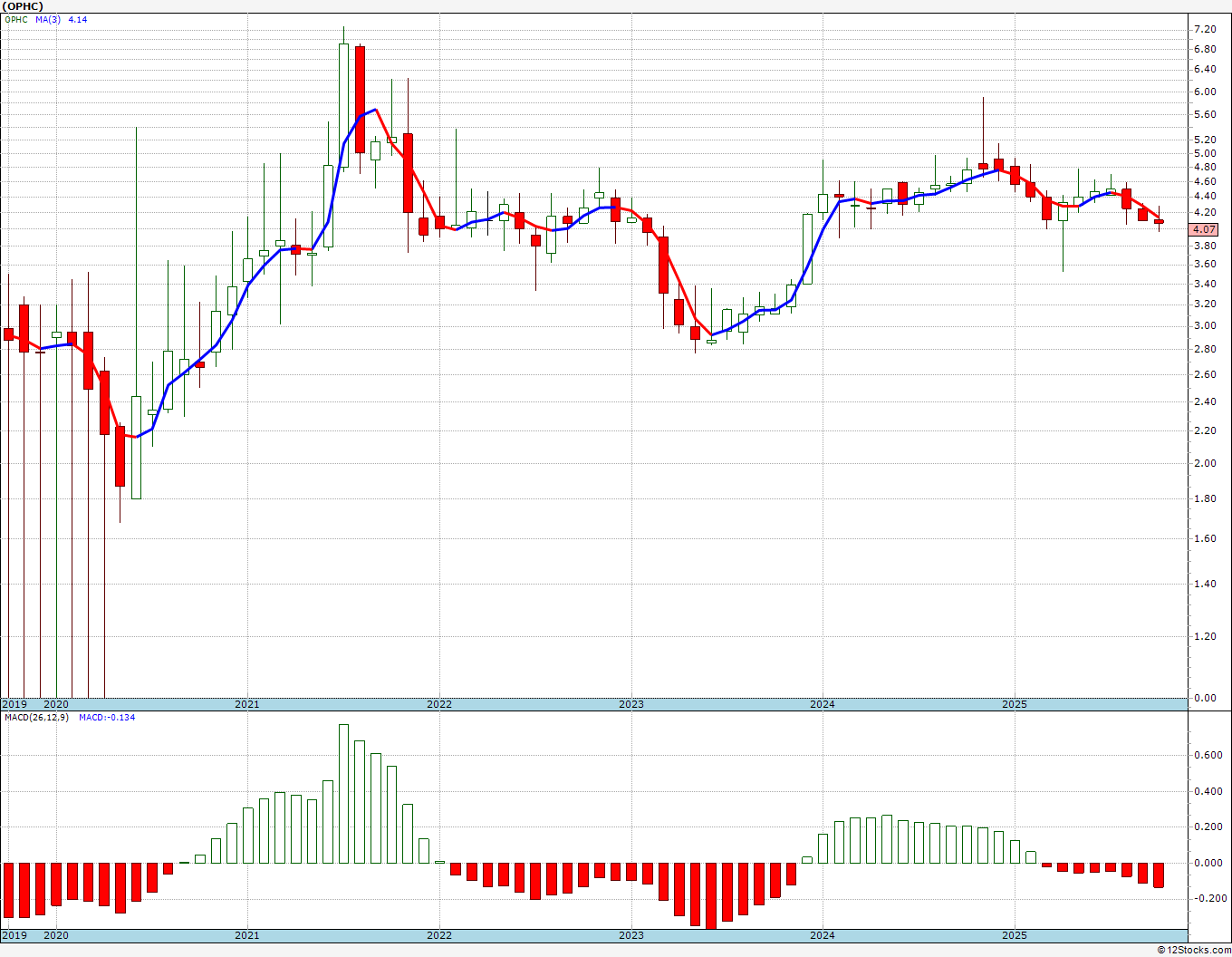Select 2024 on the MACD panel time axis
This screenshot has width=1232, height=957.
(823, 936)
